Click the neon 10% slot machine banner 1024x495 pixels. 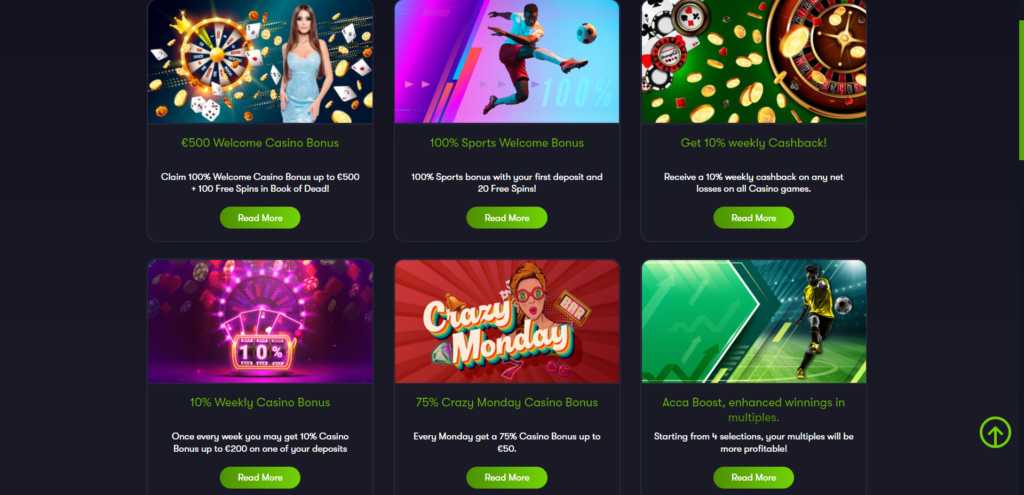(x=260, y=321)
